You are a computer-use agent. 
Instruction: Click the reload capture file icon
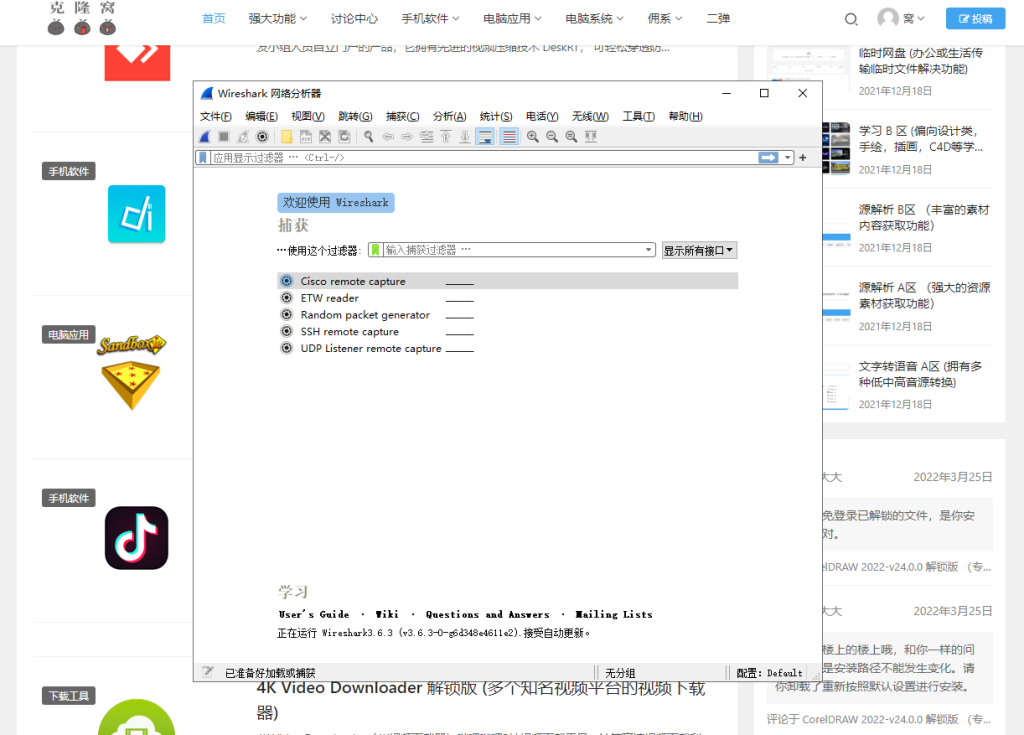[x=344, y=137]
